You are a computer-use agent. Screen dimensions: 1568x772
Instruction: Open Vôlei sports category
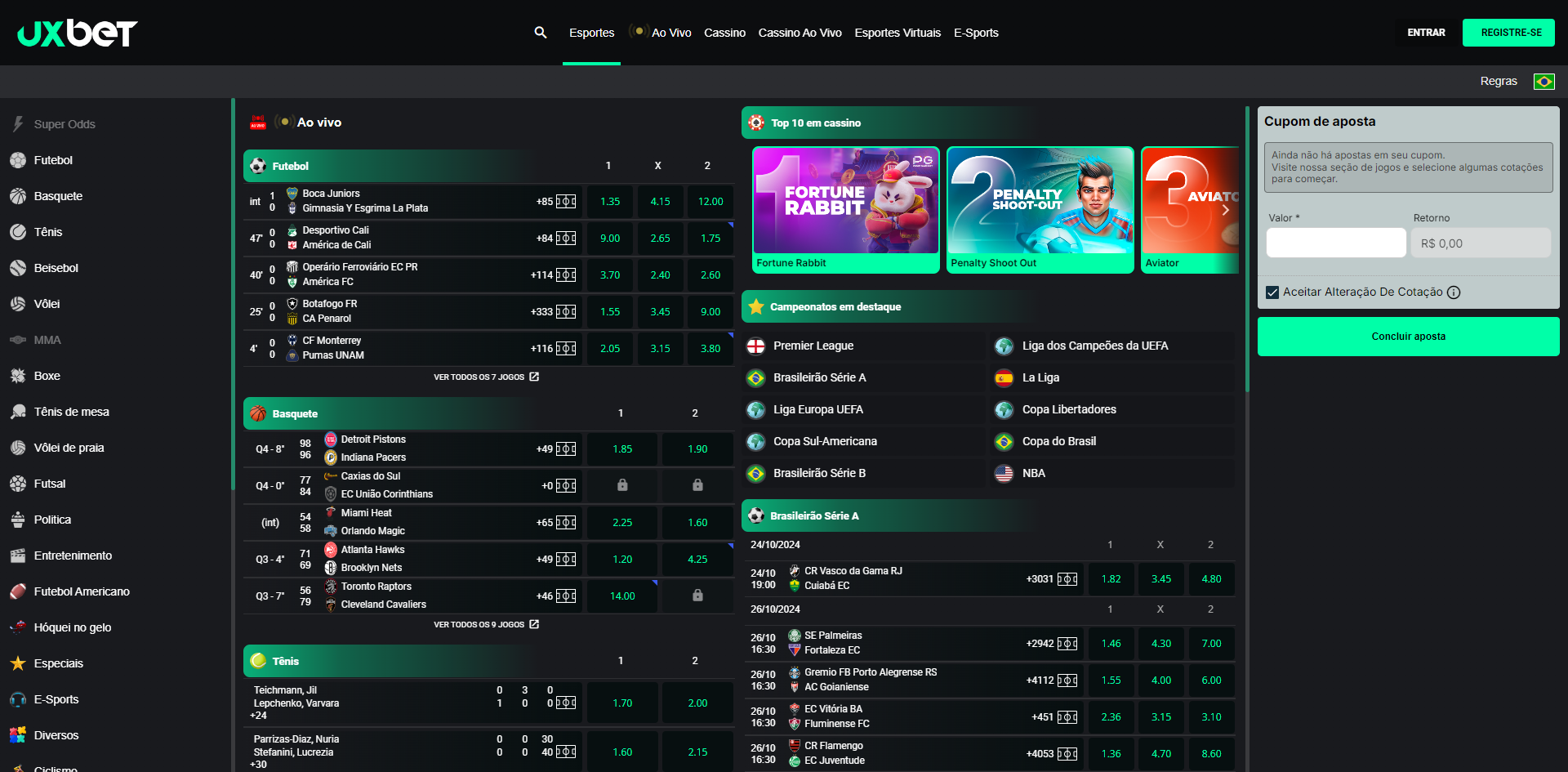coord(47,304)
